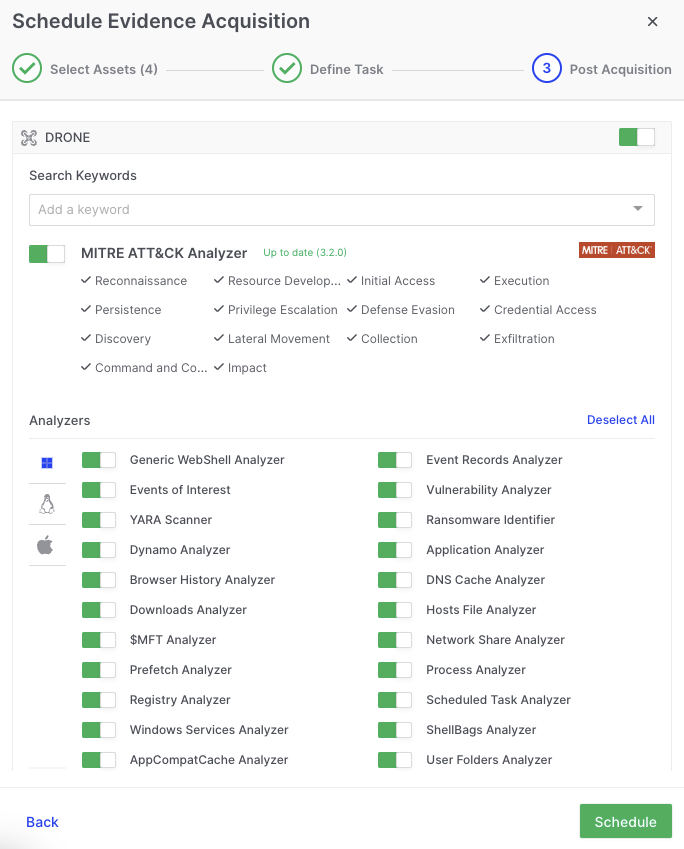
Task: Select the Linux penguin platform icon
Action: click(x=47, y=504)
